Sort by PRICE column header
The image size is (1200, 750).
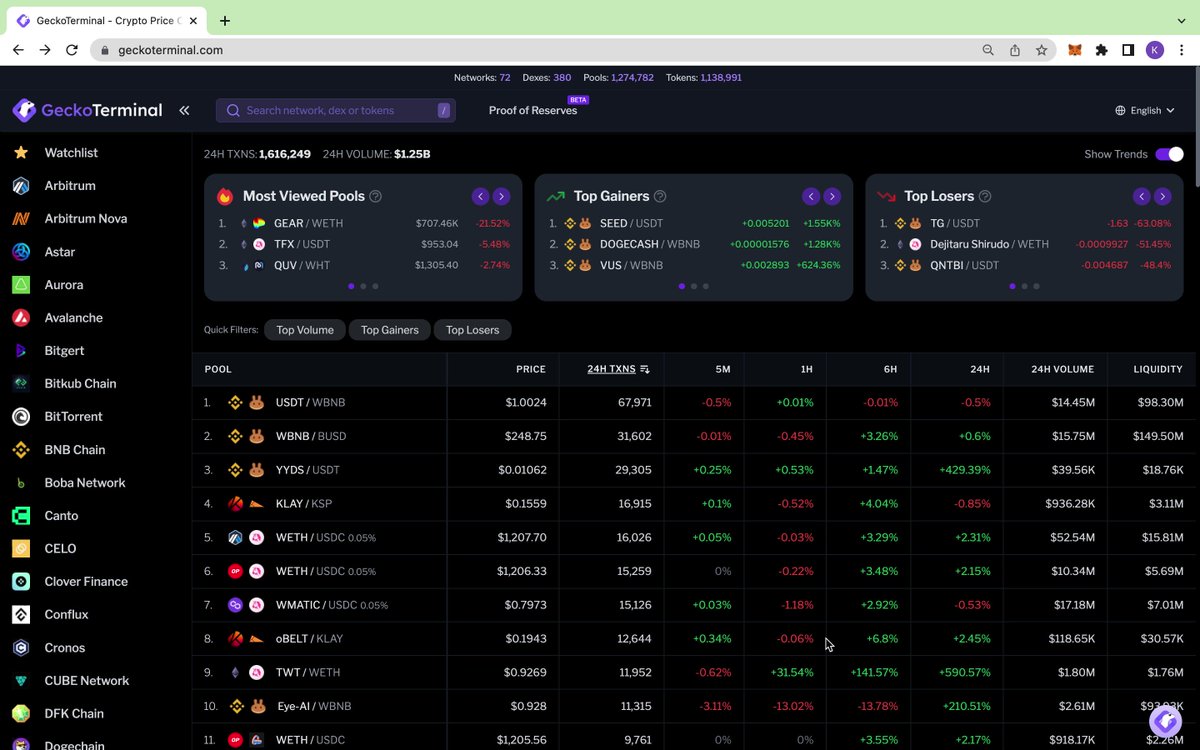pos(531,369)
